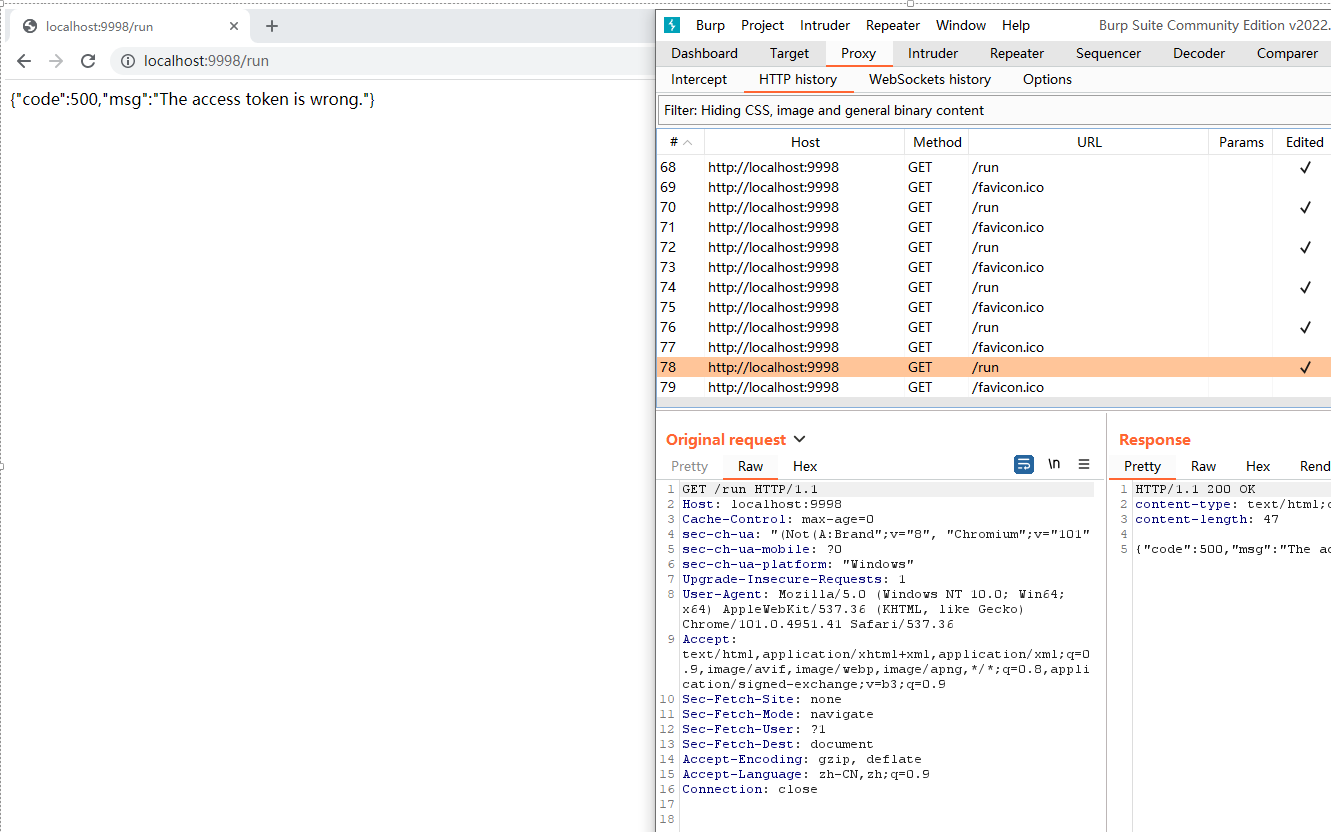Click the browser back arrow
The width and height of the screenshot is (1332, 832).
[25, 61]
